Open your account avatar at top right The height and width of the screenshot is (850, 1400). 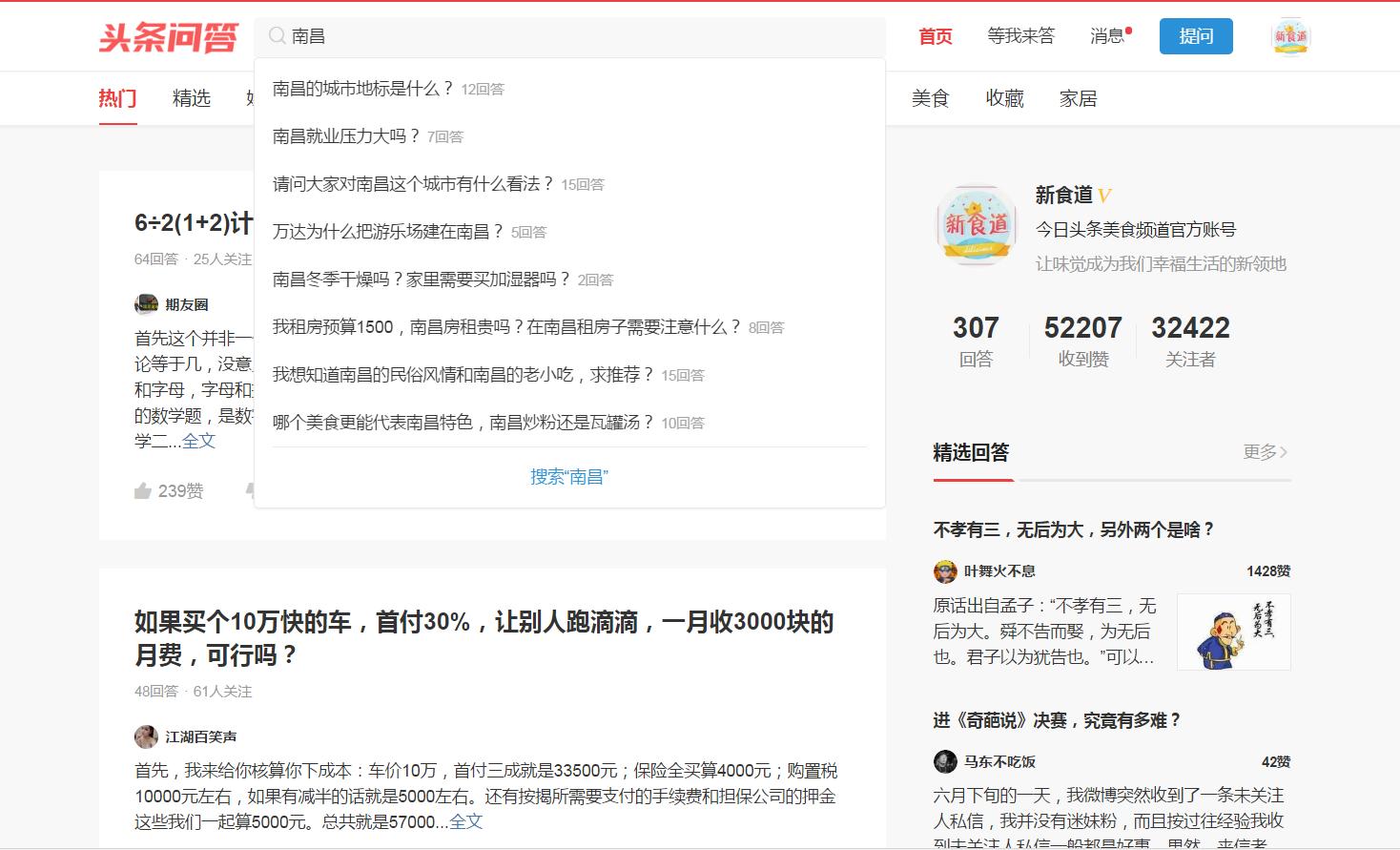coord(1290,36)
